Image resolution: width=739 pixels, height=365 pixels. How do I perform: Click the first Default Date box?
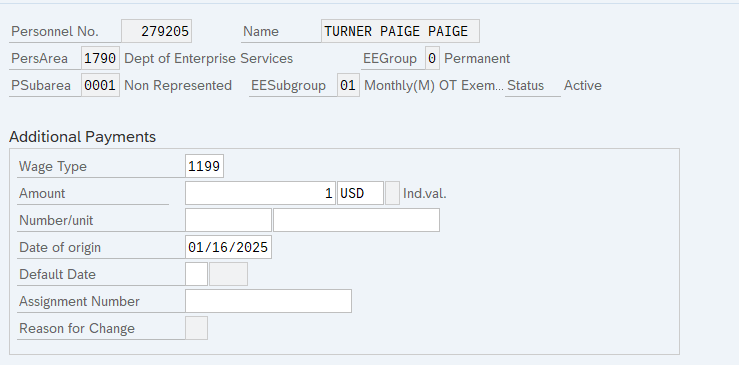196,274
